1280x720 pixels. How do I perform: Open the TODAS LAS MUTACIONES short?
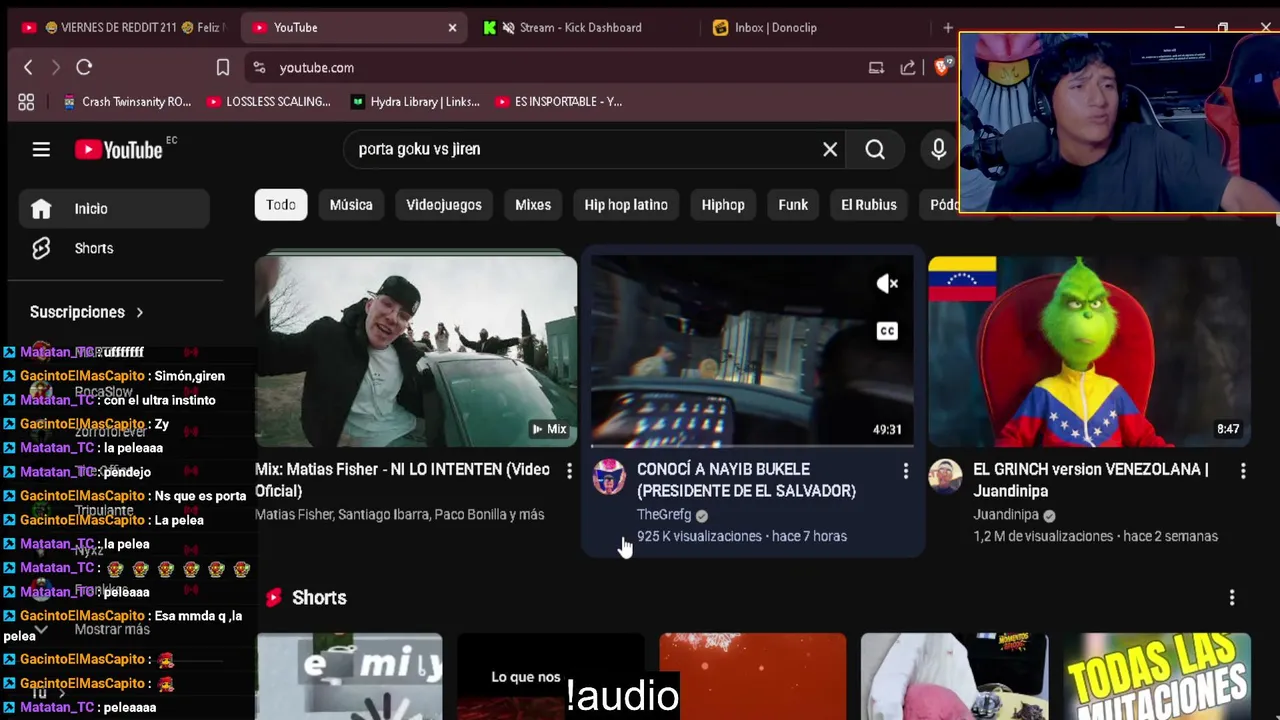[x=1157, y=676]
